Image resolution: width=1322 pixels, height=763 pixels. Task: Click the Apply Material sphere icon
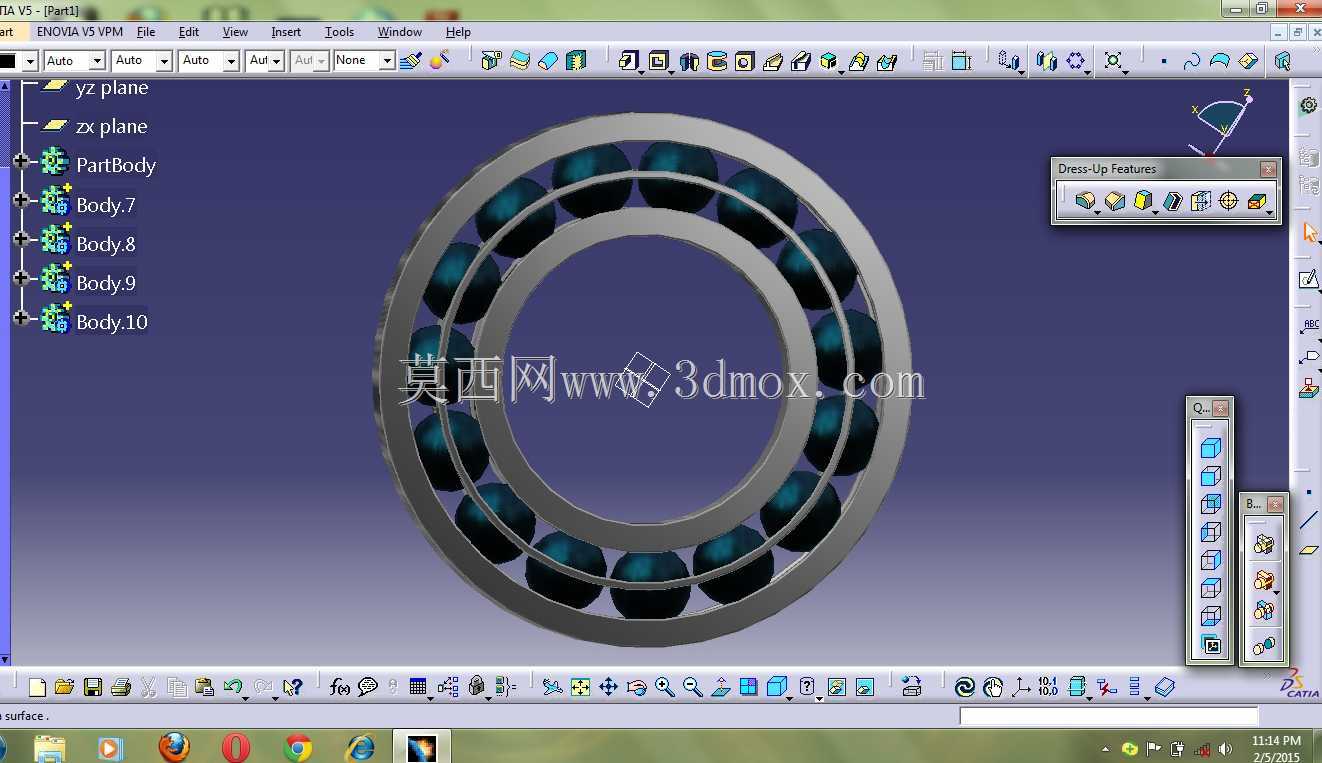point(439,61)
